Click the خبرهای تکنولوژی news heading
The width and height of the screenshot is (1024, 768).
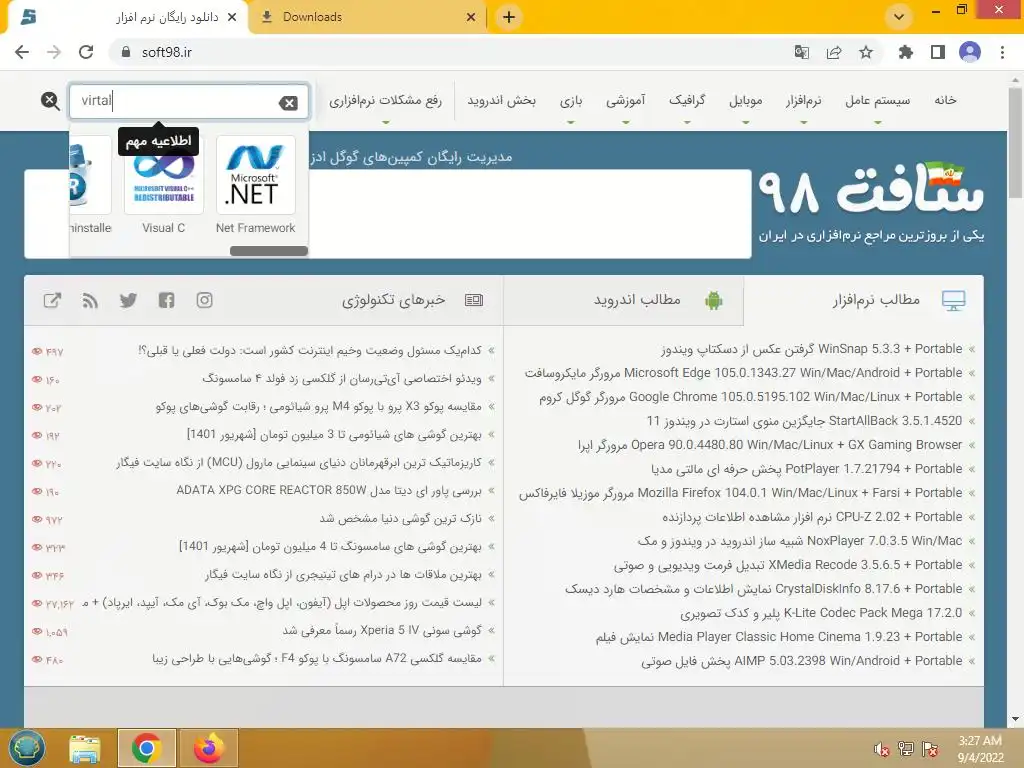pos(394,300)
